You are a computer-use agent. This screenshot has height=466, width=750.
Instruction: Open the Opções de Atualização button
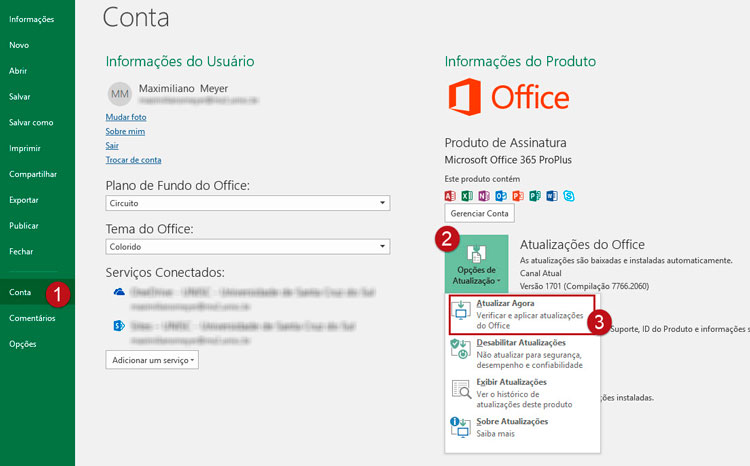click(x=476, y=264)
